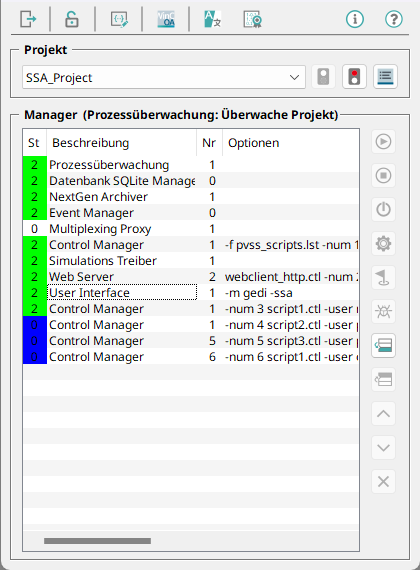The image size is (420, 570).
Task: Click the unlock padlock toolbar icon
Action: click(72, 19)
